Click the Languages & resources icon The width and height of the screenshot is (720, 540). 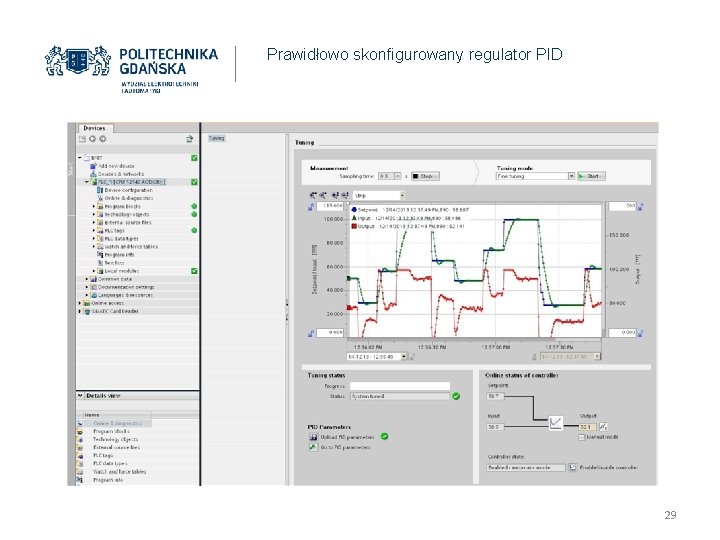[94, 295]
